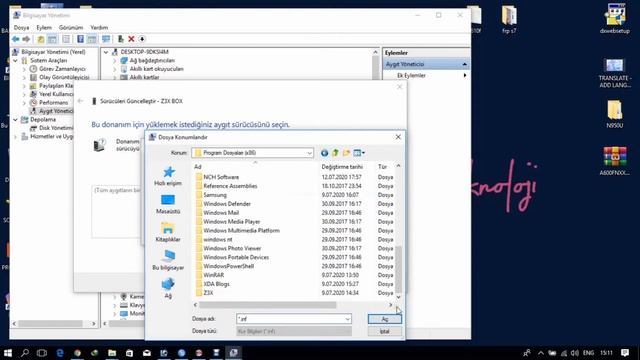
Task: Click the forward arrow in Computer Management toolbar
Action: [x=26, y=39]
